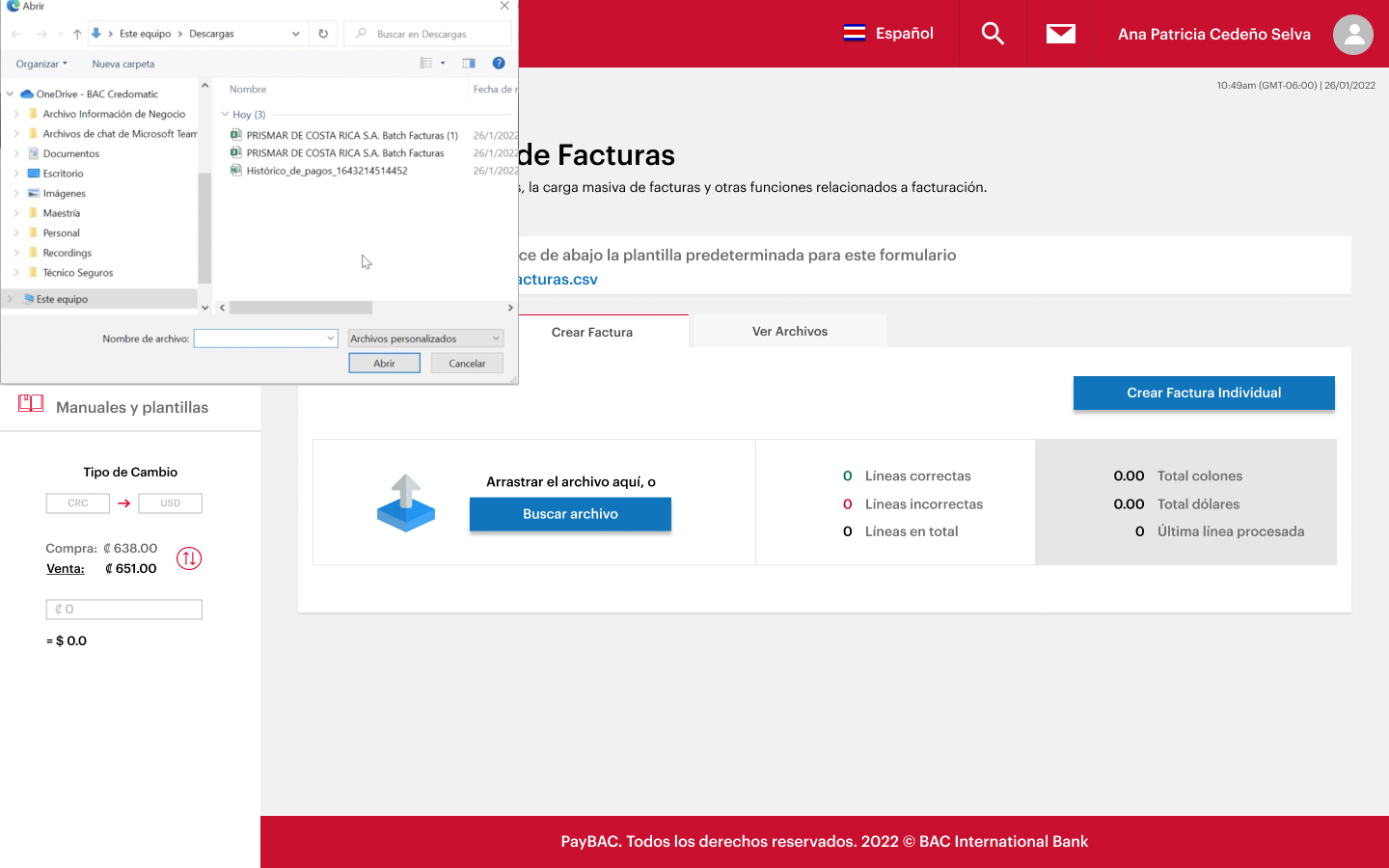Toggle the currency swap arrows circle
Screen dimensions: 1389x868
click(x=189, y=558)
